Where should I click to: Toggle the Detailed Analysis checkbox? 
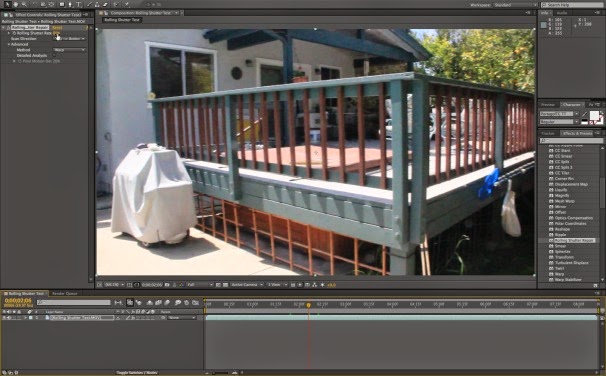pos(54,55)
